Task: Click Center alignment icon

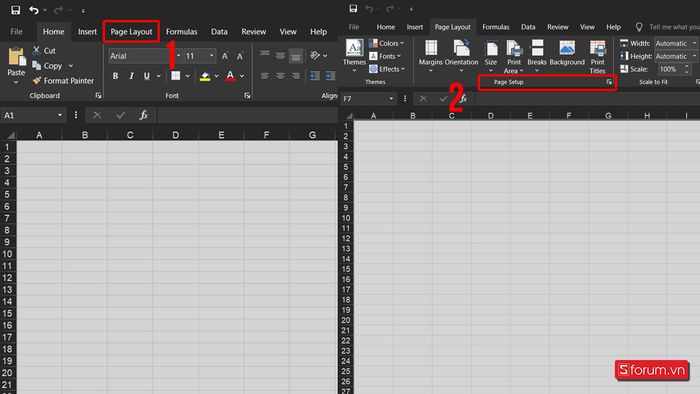Action: click(x=280, y=76)
